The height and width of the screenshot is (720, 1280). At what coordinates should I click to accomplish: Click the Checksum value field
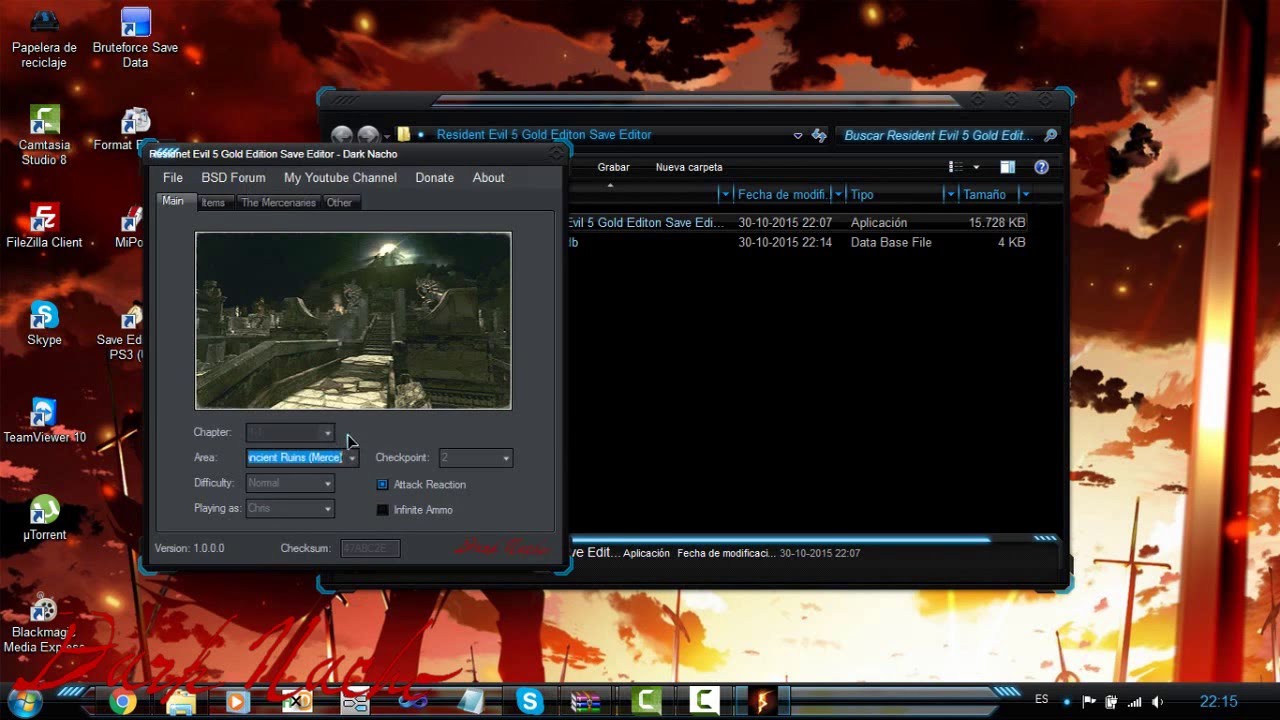pos(370,548)
